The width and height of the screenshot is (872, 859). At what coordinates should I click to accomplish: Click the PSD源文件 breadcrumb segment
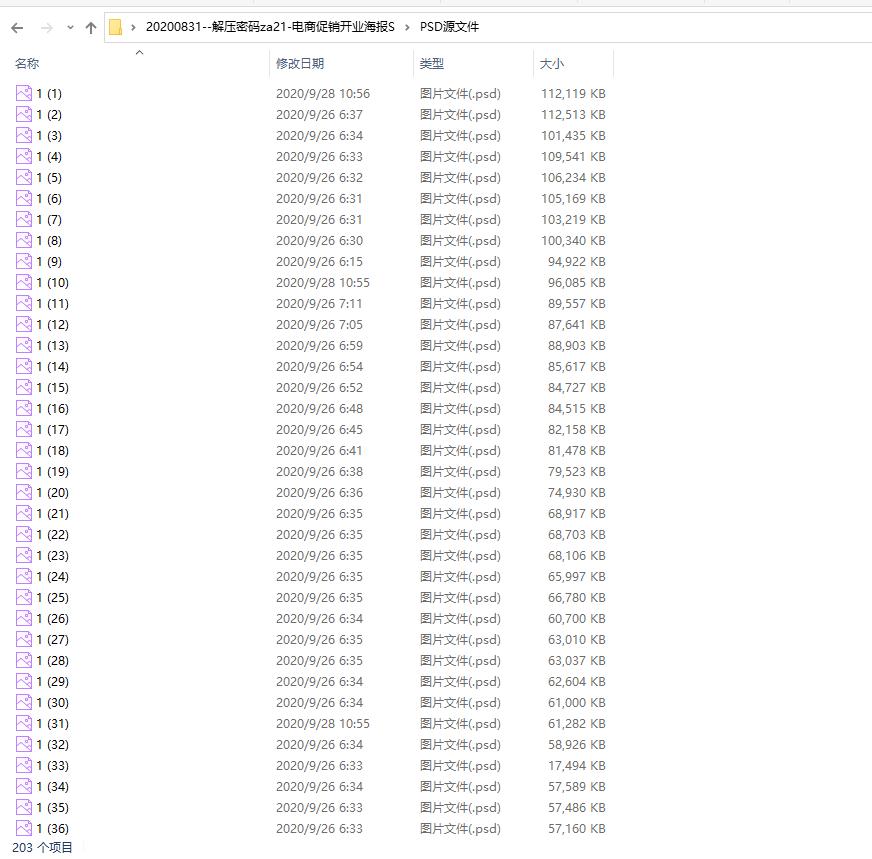449,27
